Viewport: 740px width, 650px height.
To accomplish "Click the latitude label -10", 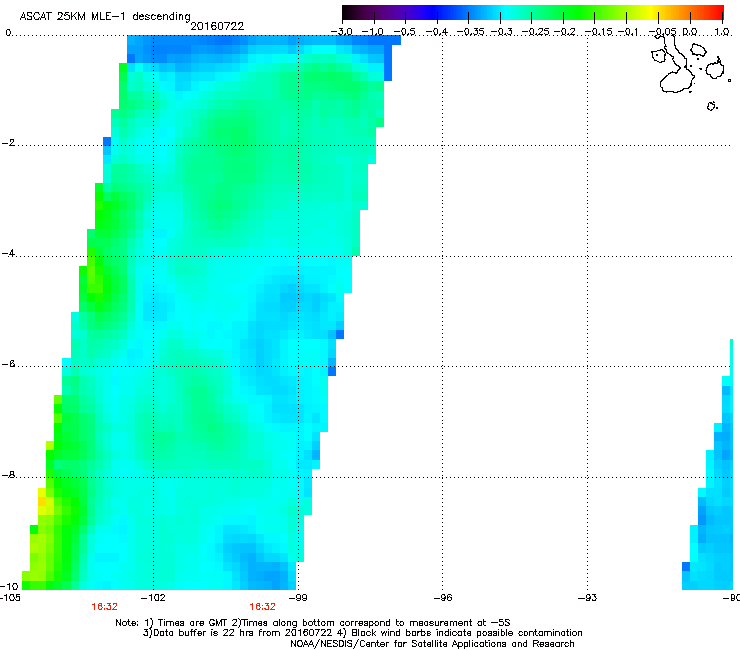I will pyautogui.click(x=9, y=586).
